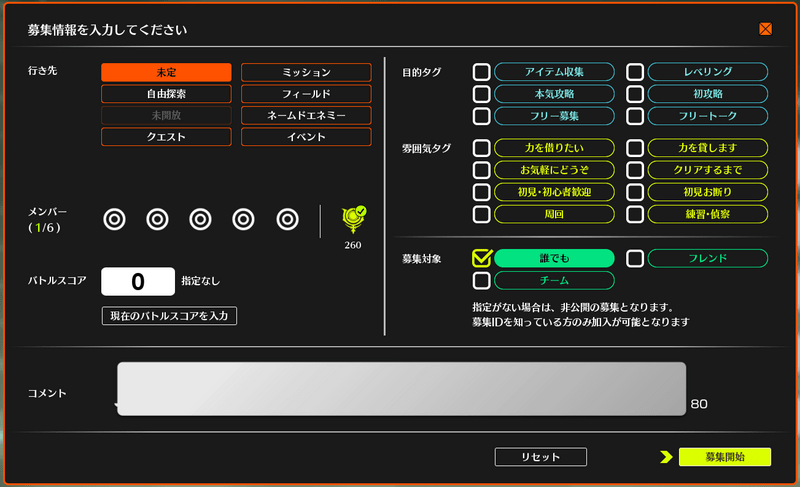Check the box beside レベリング
Image resolution: width=800 pixels, height=487 pixels.
(x=635, y=72)
